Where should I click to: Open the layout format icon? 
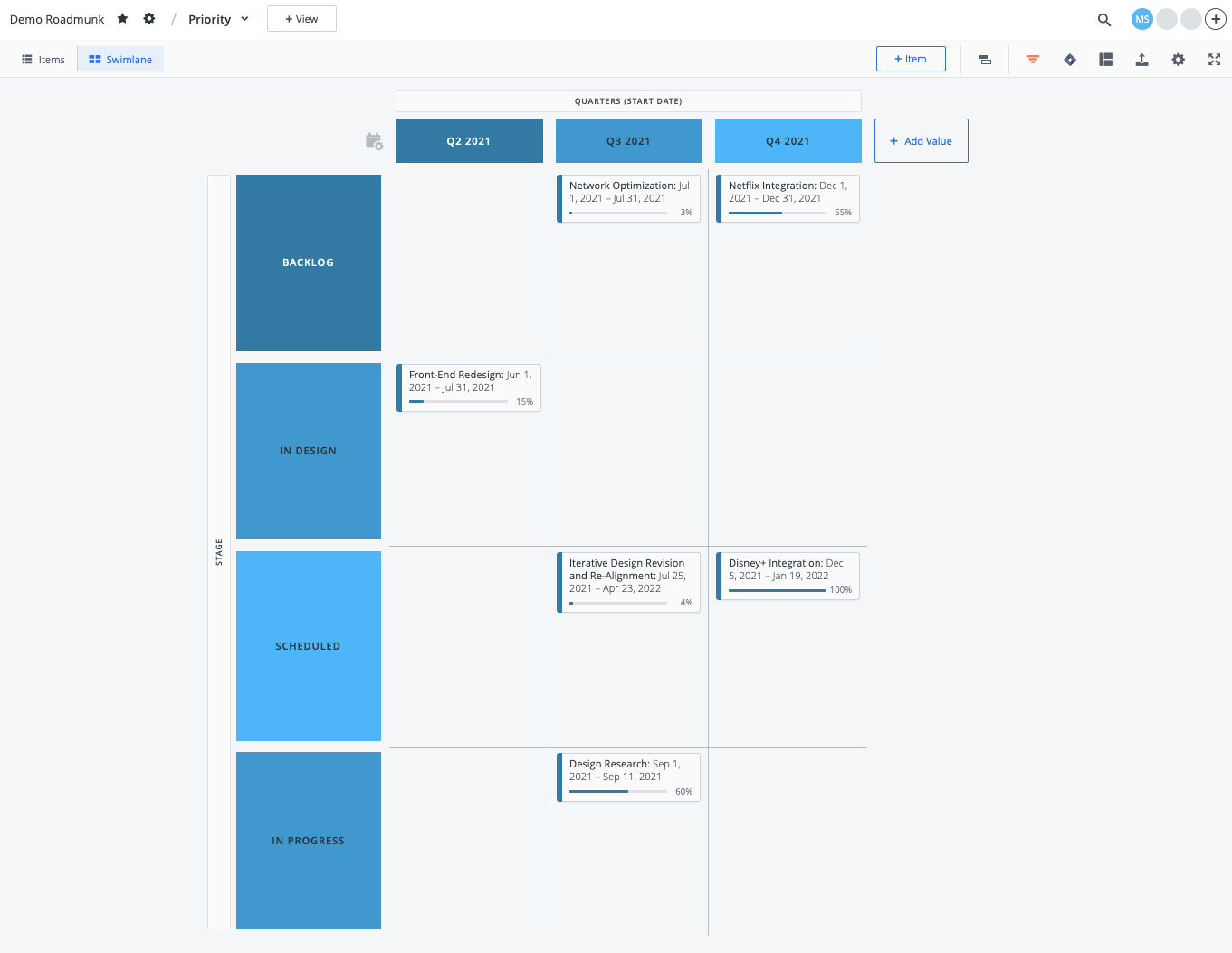tap(985, 60)
